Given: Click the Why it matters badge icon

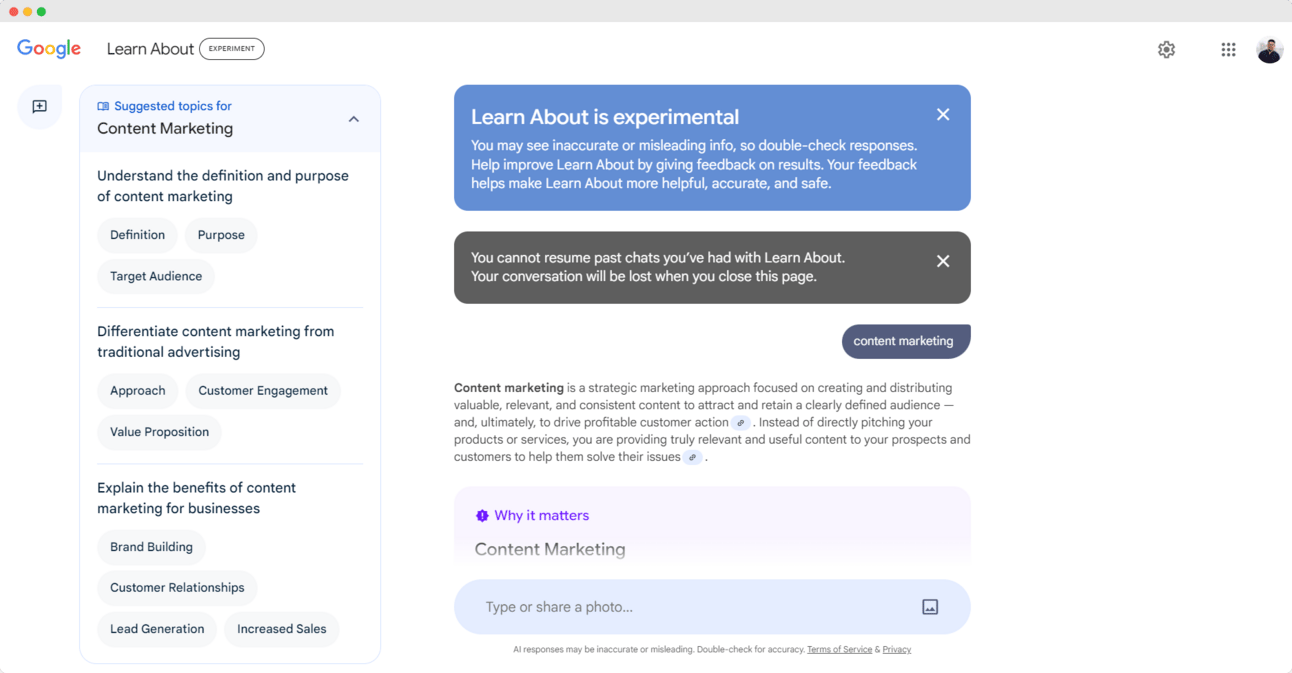Looking at the screenshot, I should pyautogui.click(x=482, y=516).
